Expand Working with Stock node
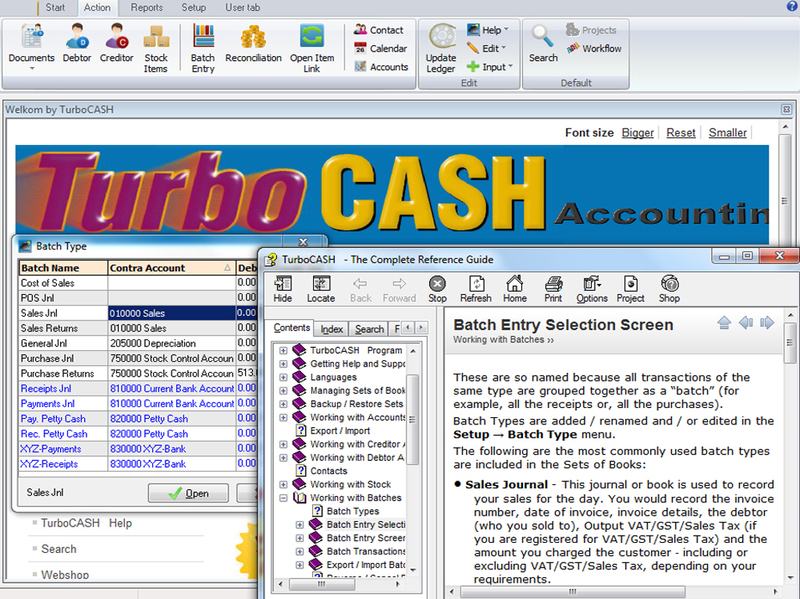 [x=283, y=484]
